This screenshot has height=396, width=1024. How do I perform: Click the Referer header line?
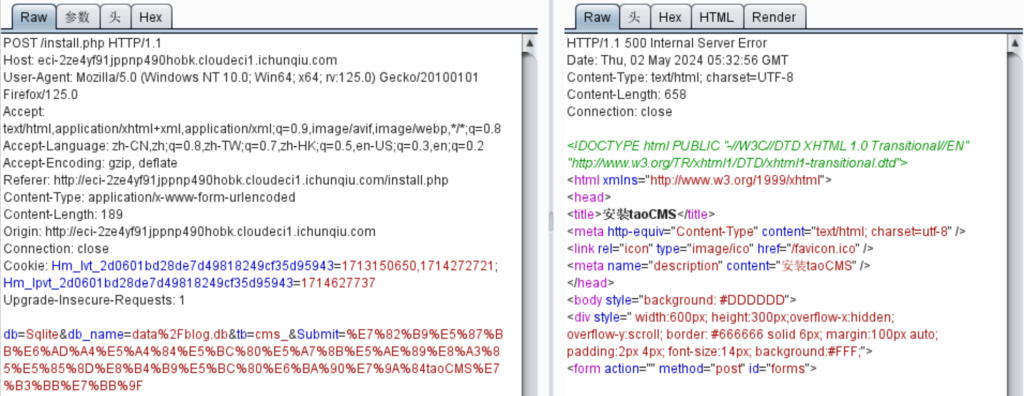[226, 180]
